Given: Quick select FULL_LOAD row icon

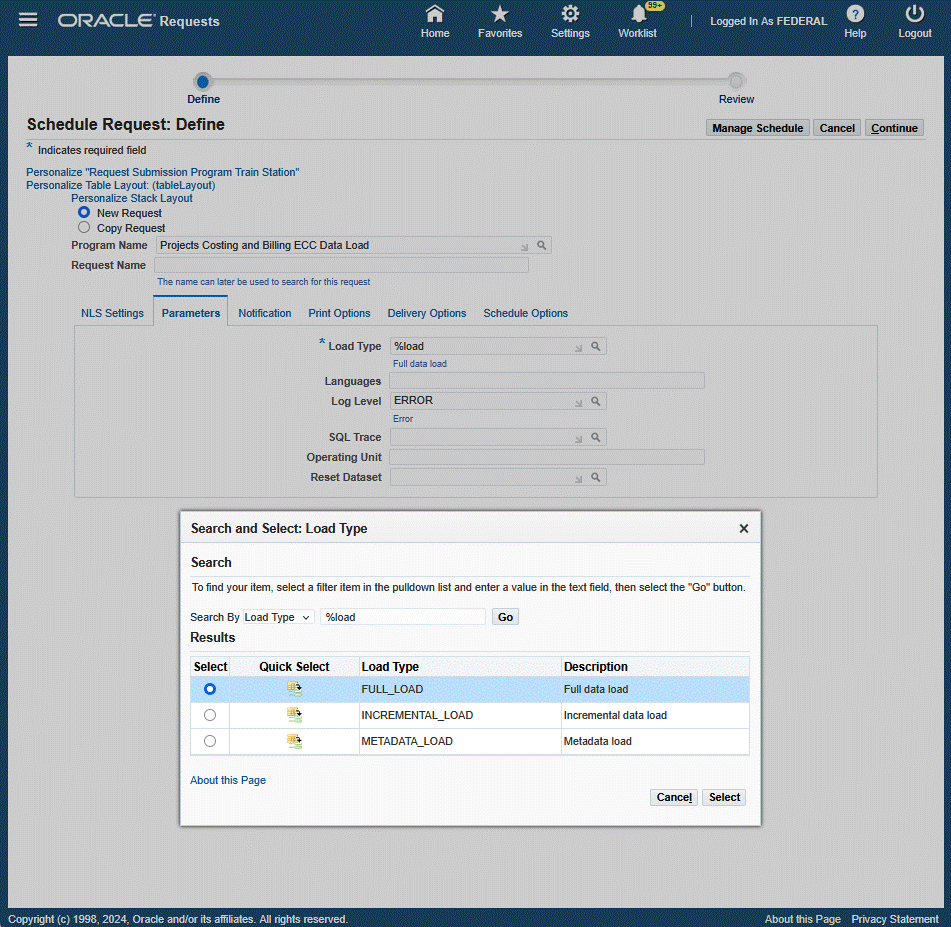Looking at the screenshot, I should point(294,689).
